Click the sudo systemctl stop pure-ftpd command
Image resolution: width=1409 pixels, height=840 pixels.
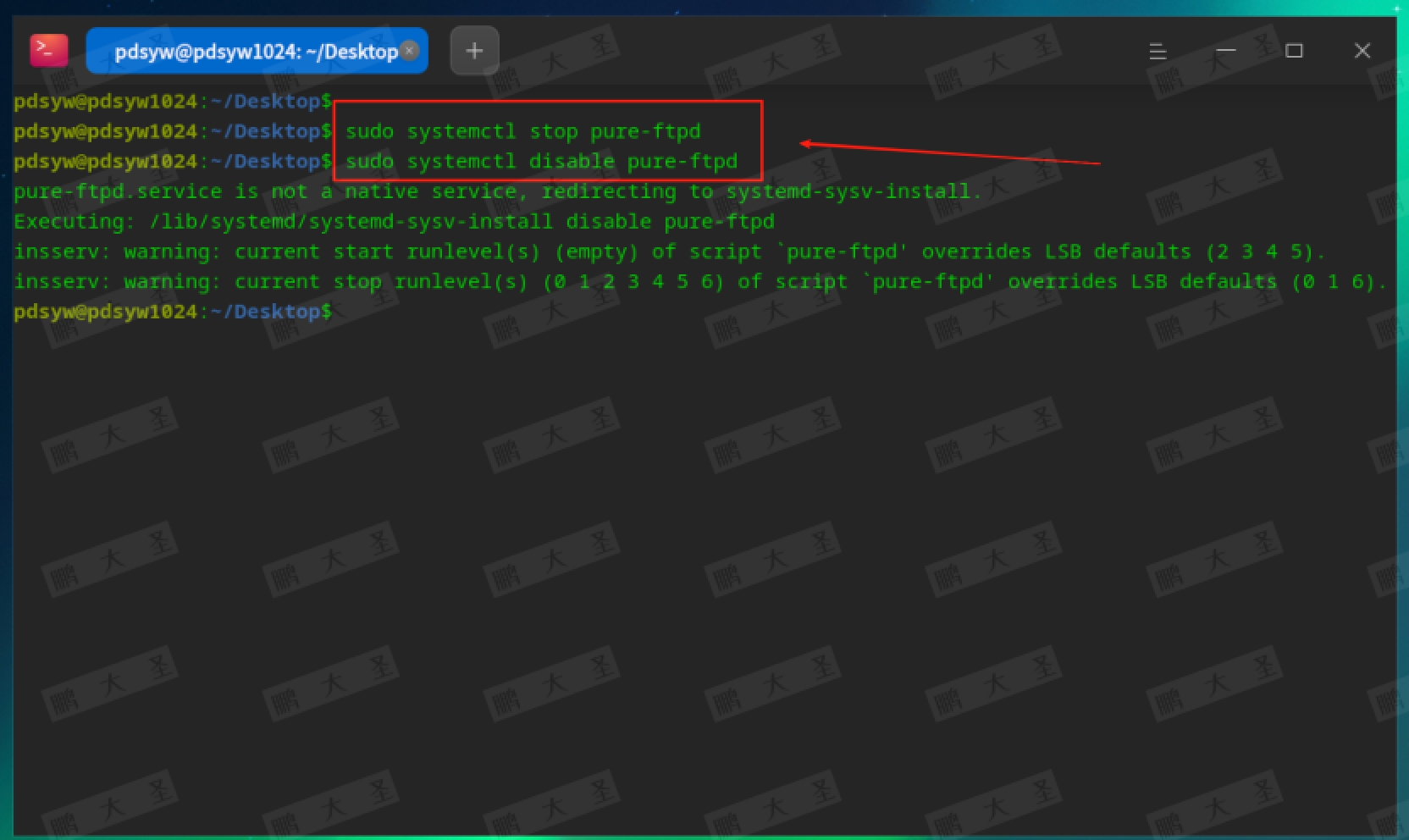pyautogui.click(x=520, y=131)
